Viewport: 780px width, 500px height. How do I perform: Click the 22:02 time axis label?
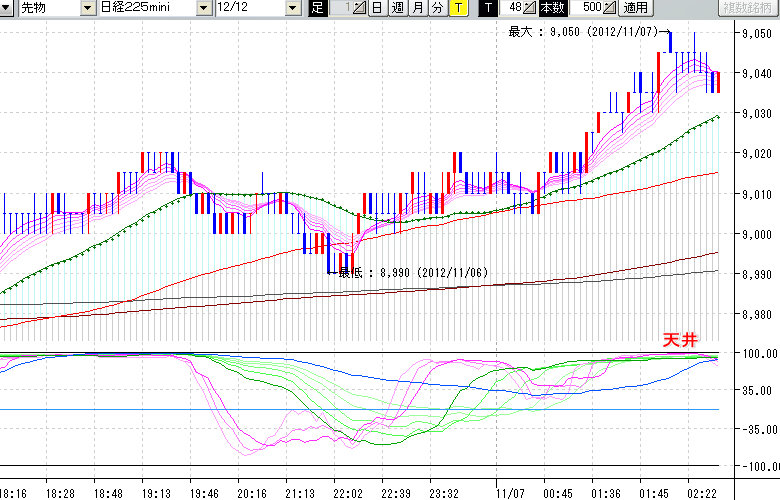pos(347,493)
